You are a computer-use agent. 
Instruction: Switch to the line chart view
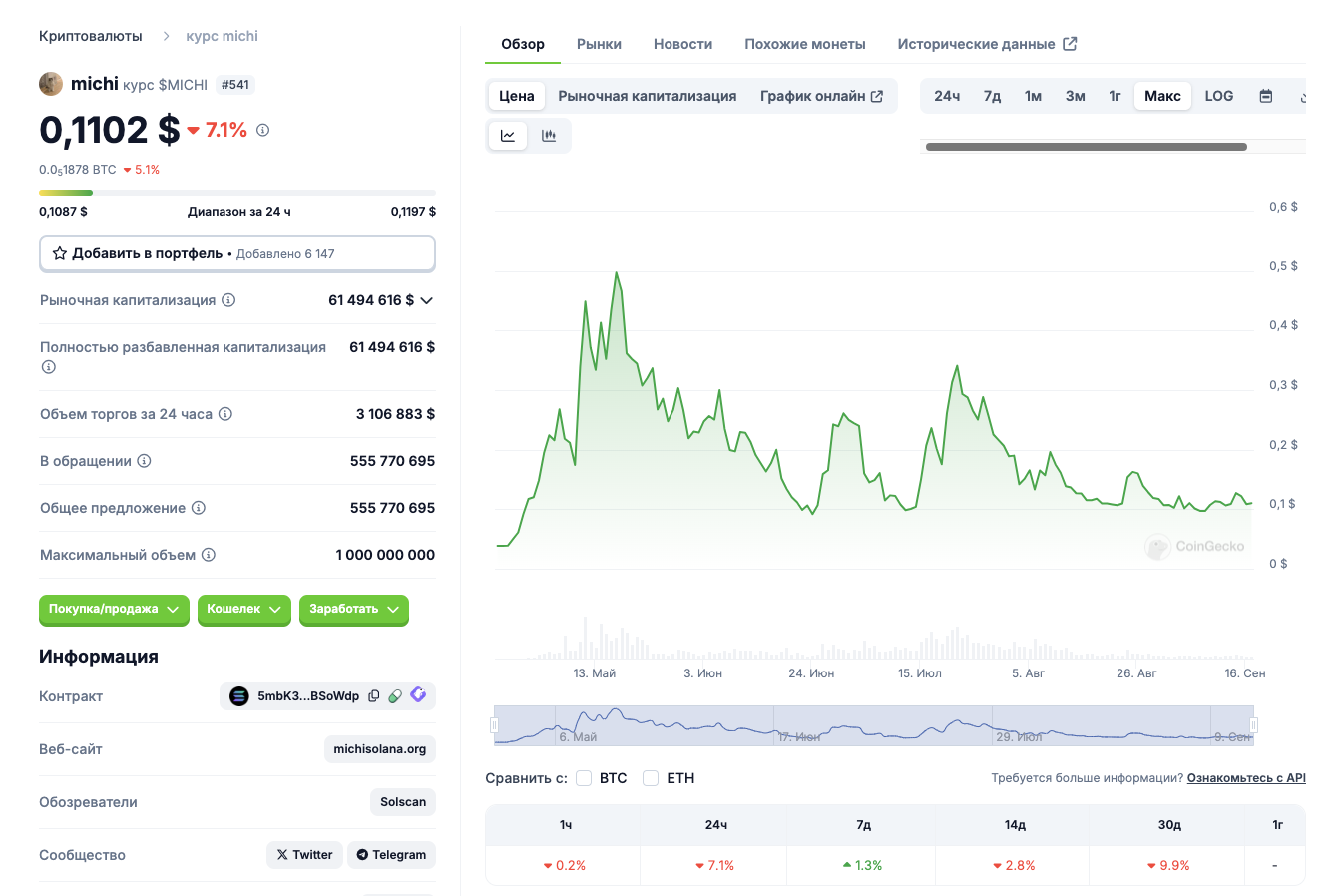point(508,136)
